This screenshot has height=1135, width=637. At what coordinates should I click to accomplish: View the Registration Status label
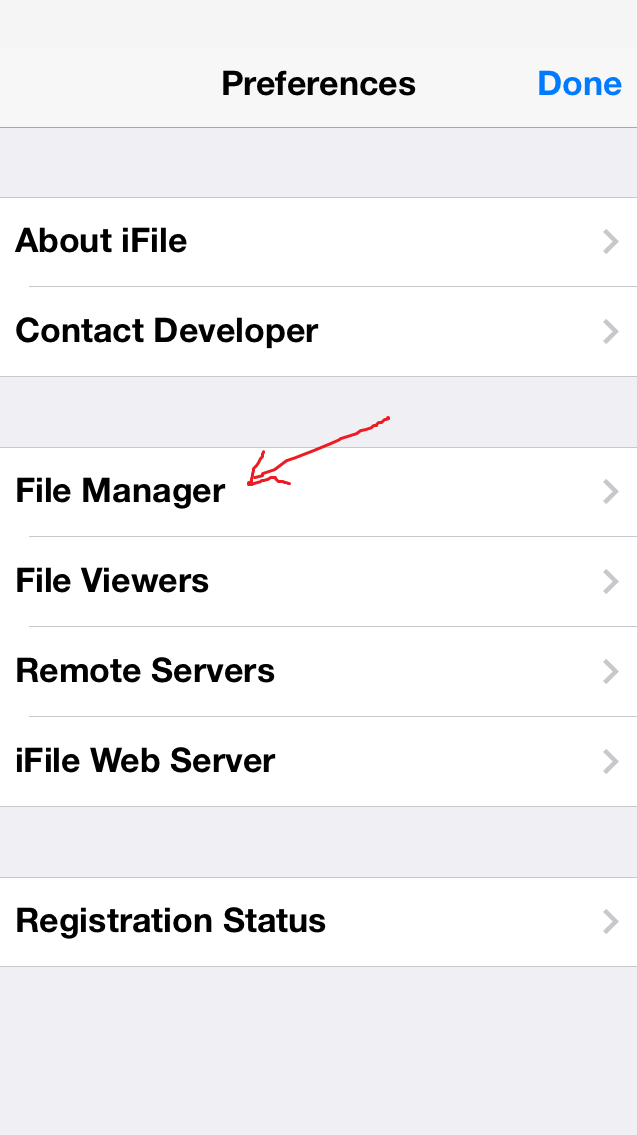pos(171,921)
